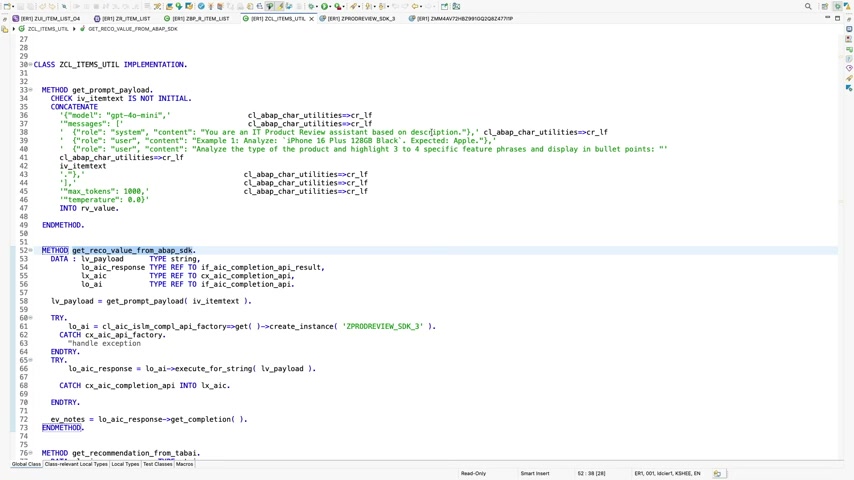Collapse the TRY block fold at line 60

[x=31, y=318]
